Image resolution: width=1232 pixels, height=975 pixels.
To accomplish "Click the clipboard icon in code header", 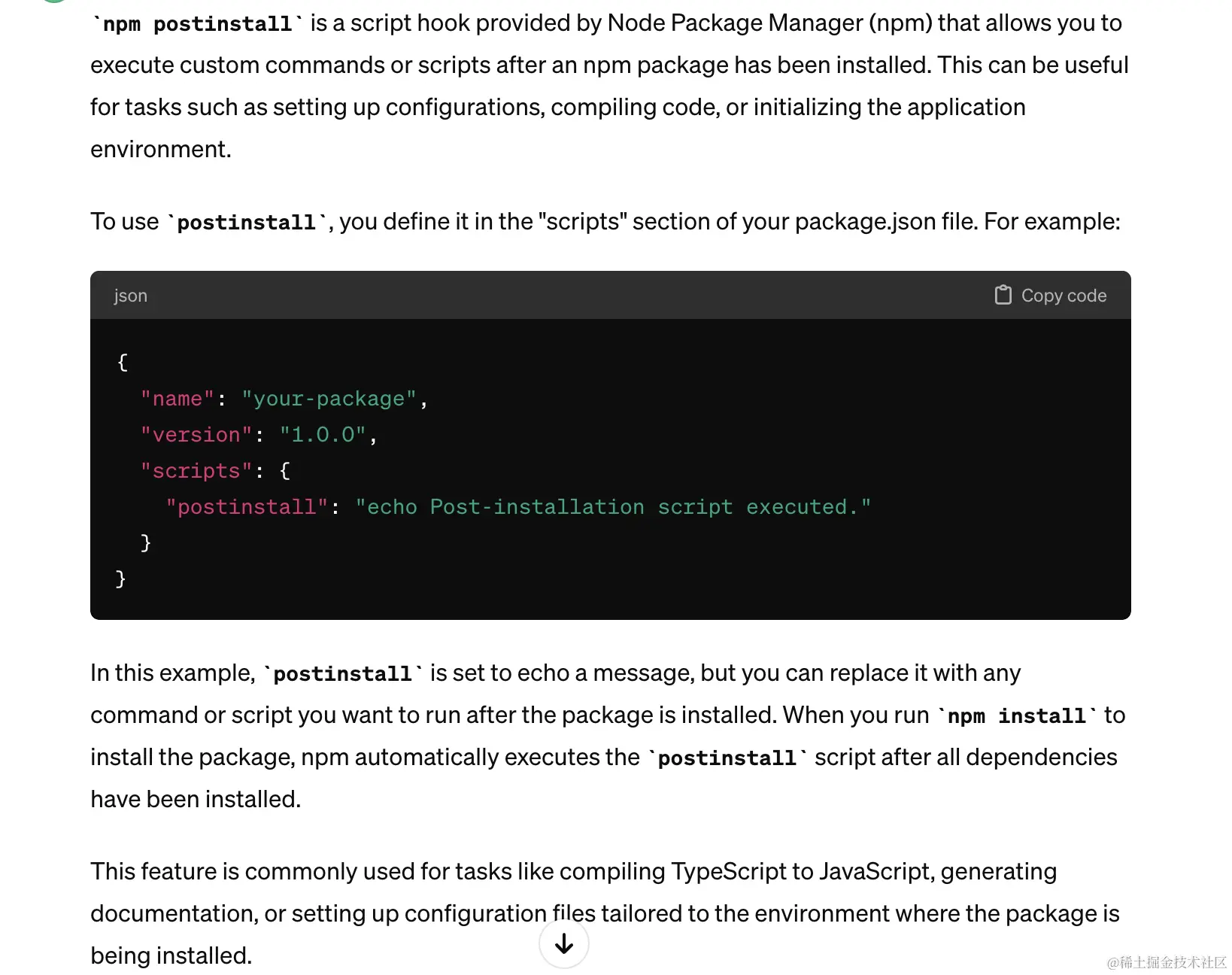I will [1003, 295].
